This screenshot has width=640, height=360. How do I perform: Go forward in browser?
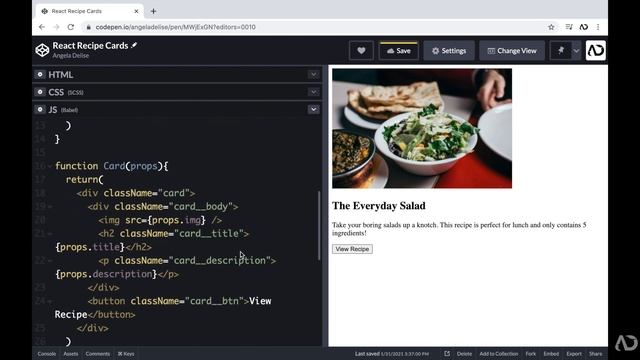click(x=56, y=27)
